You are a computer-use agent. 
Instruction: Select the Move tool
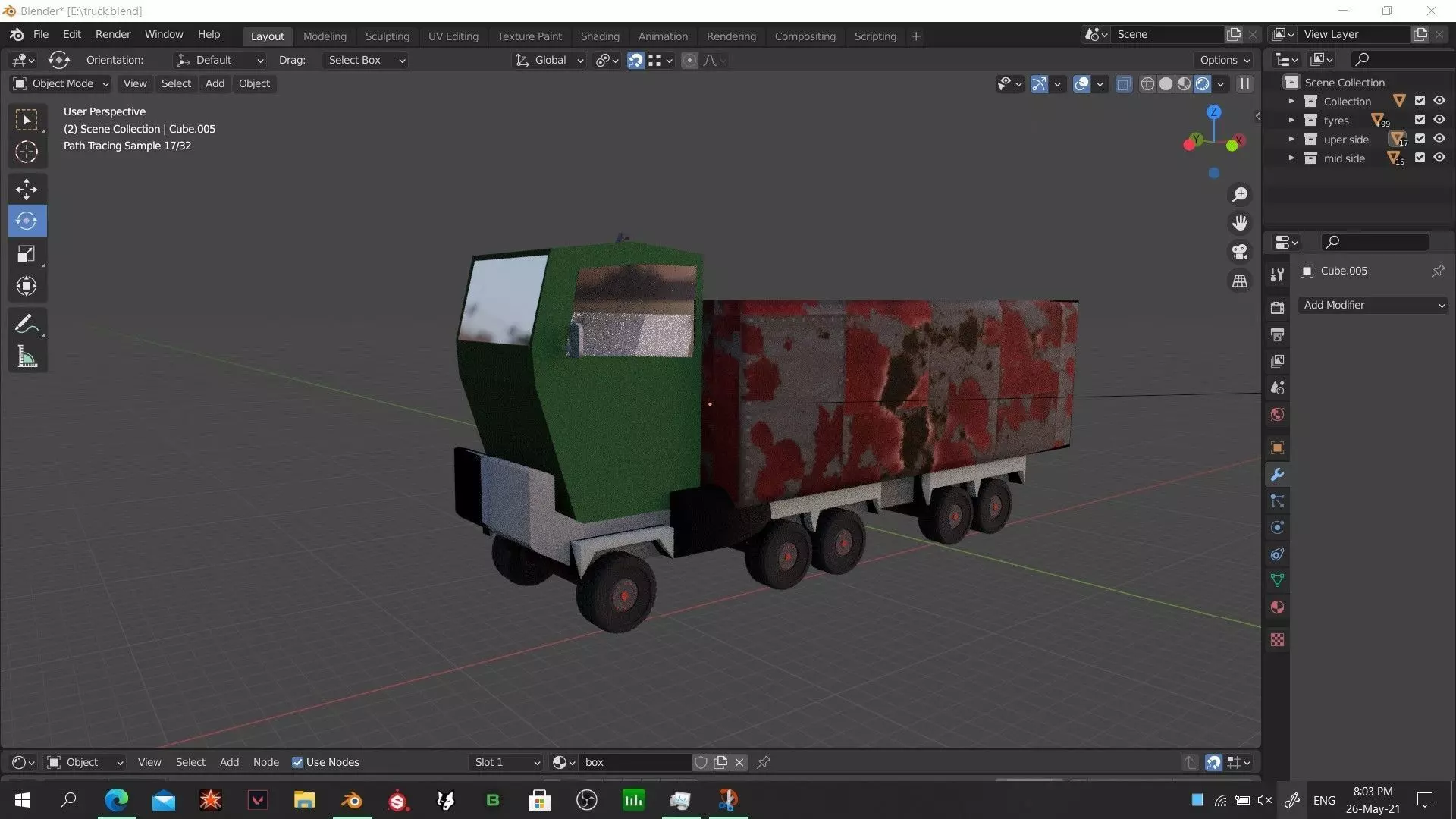27,189
